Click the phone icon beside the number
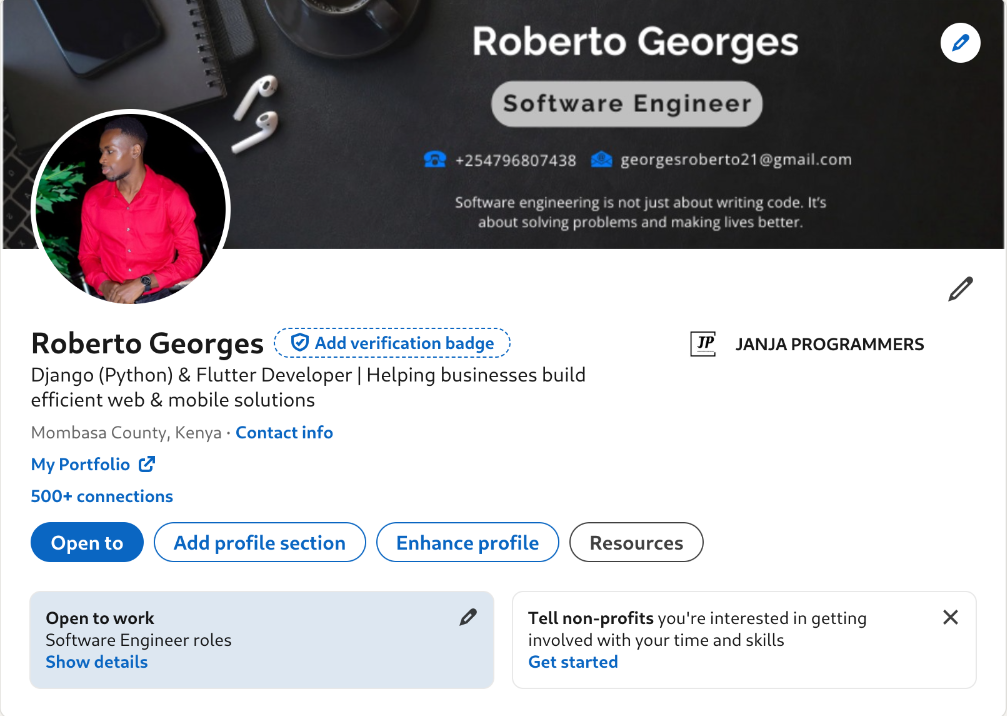Image resolution: width=1007 pixels, height=716 pixels. 434,158
